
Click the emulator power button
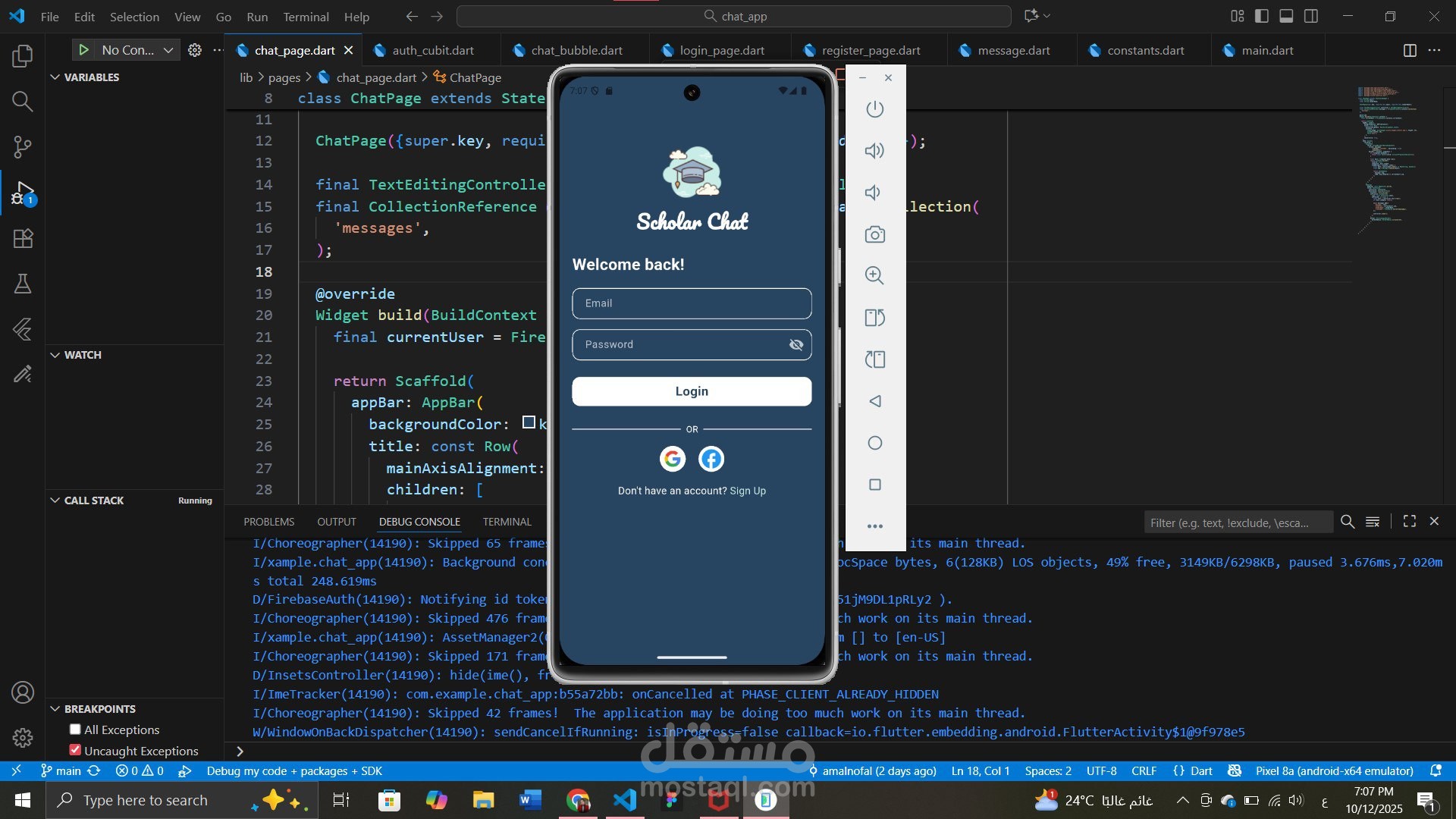tap(874, 109)
